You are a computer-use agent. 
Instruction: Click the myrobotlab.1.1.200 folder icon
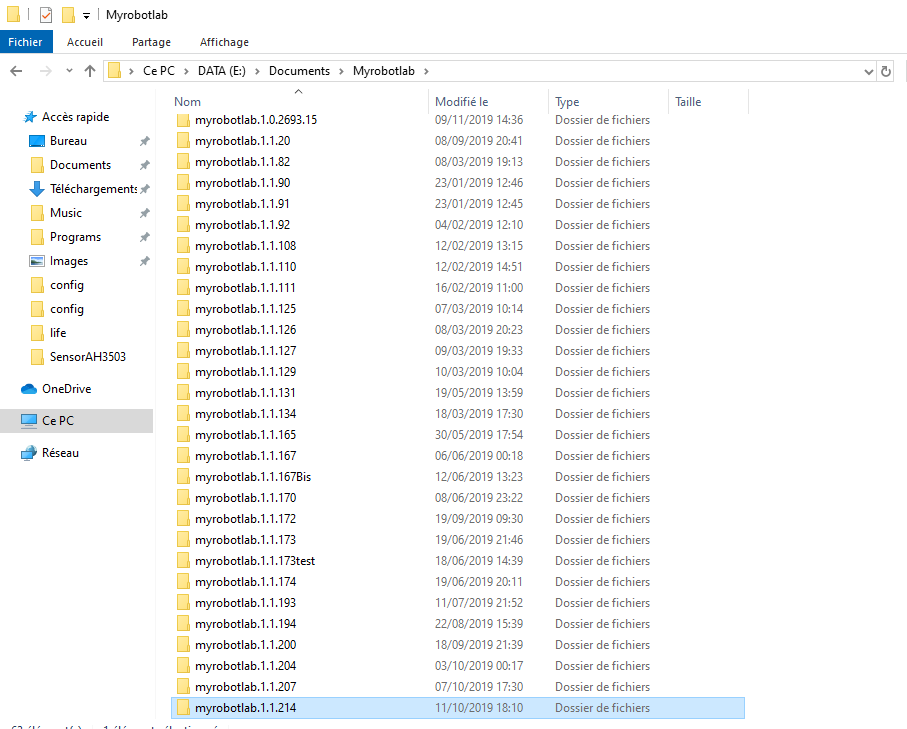[x=183, y=645]
